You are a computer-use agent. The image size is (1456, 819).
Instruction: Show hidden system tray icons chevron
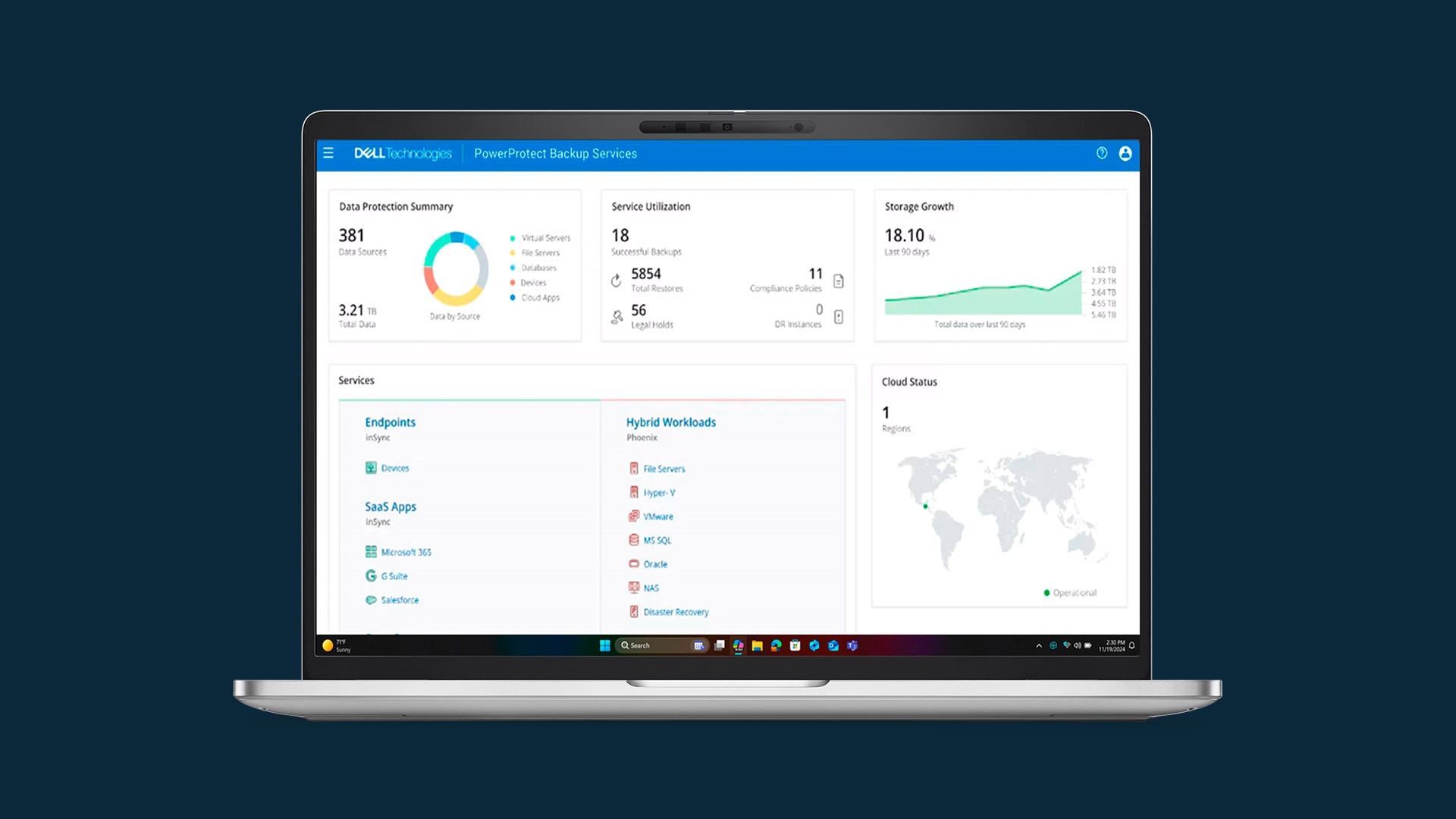(1039, 646)
